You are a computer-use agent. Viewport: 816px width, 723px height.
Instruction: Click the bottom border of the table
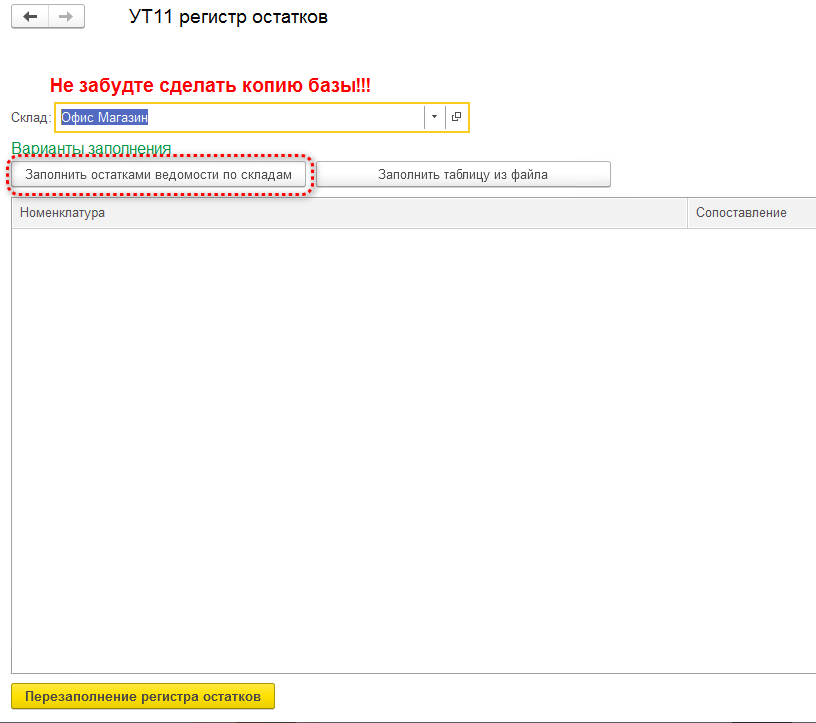pyautogui.click(x=414, y=674)
